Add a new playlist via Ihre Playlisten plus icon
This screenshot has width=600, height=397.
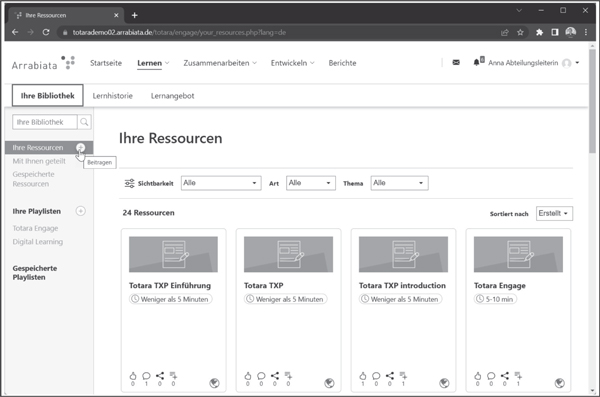(80, 211)
